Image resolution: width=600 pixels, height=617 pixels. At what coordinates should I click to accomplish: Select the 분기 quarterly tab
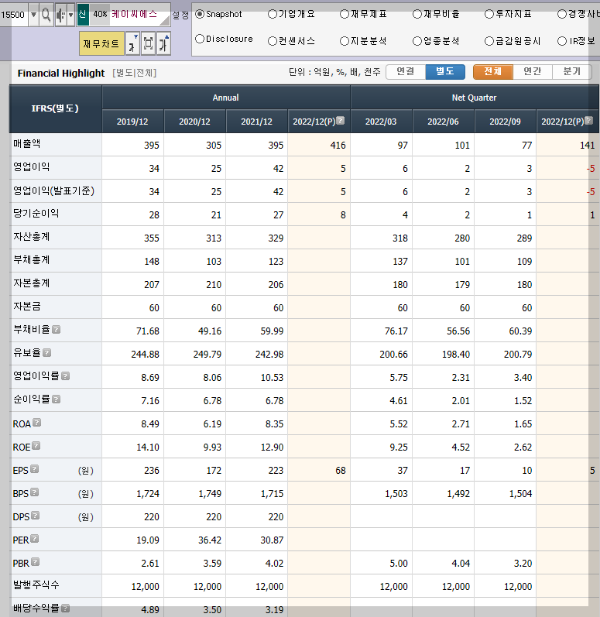572,72
